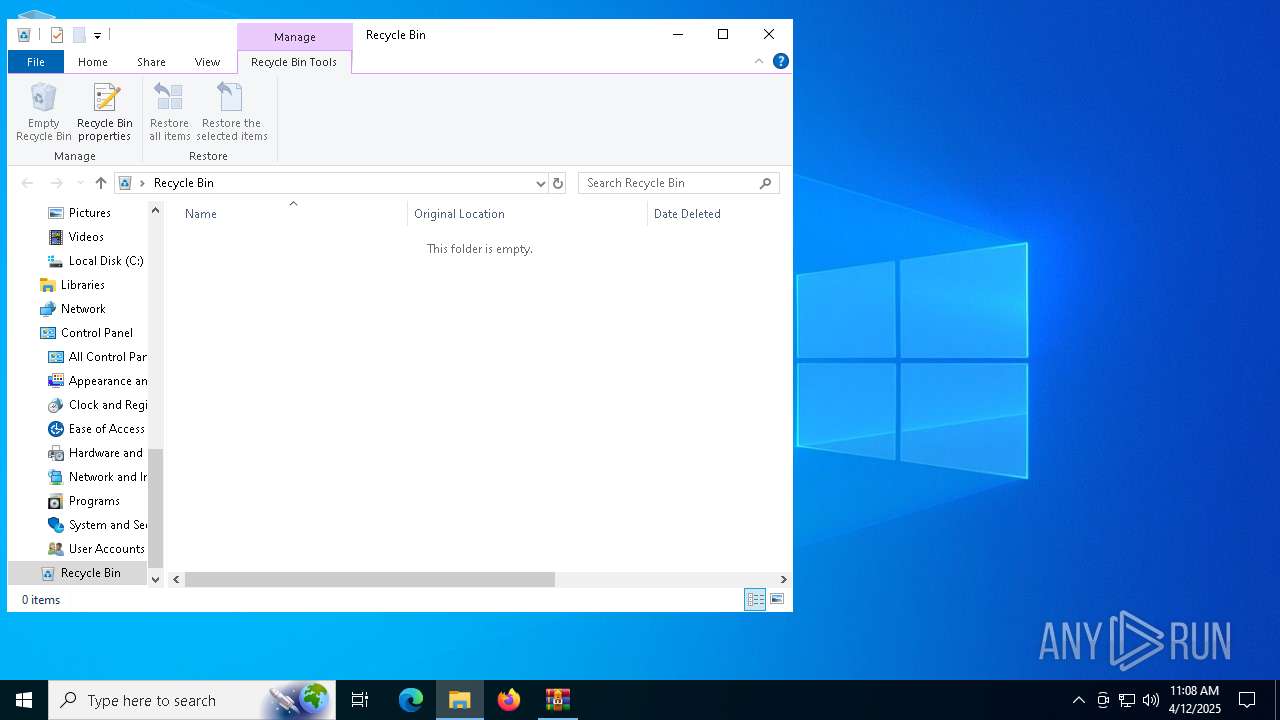Click the taskbar clock and date
Image resolution: width=1280 pixels, height=720 pixels.
click(1194, 700)
